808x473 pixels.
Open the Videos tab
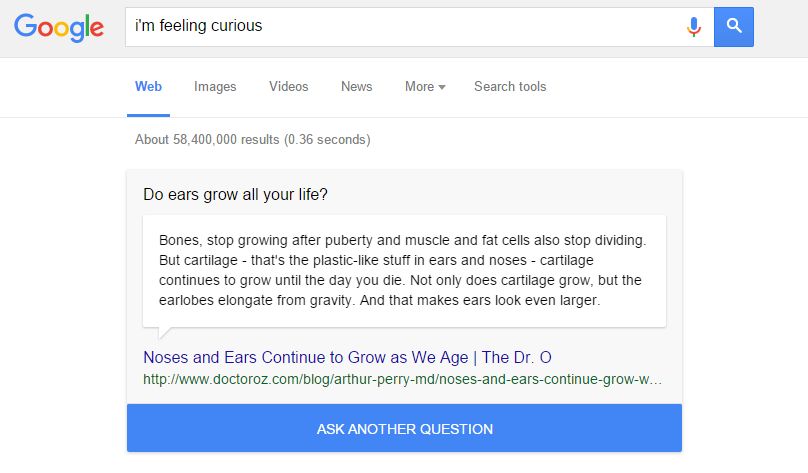coord(289,87)
